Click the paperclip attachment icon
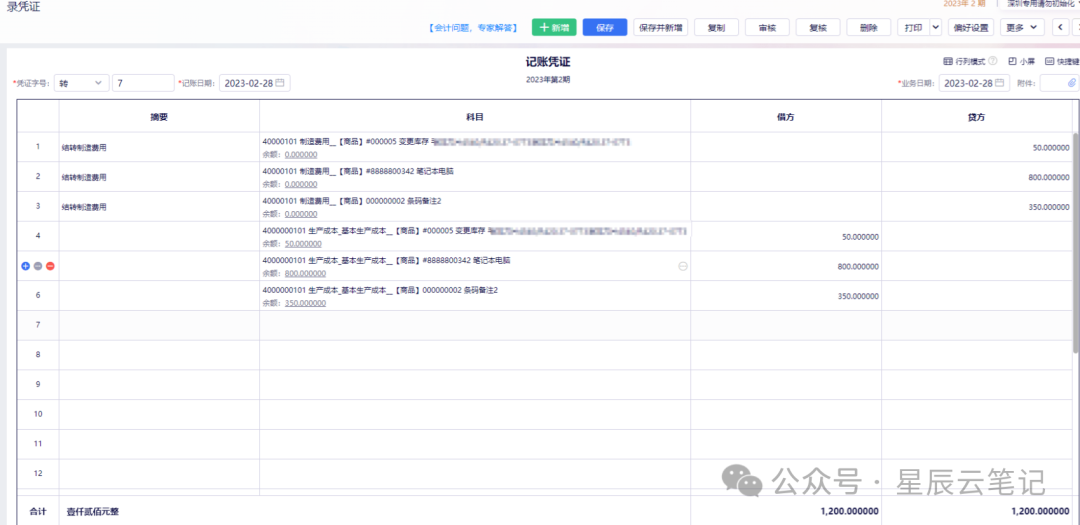Image resolution: width=1080 pixels, height=525 pixels. click(x=1072, y=83)
